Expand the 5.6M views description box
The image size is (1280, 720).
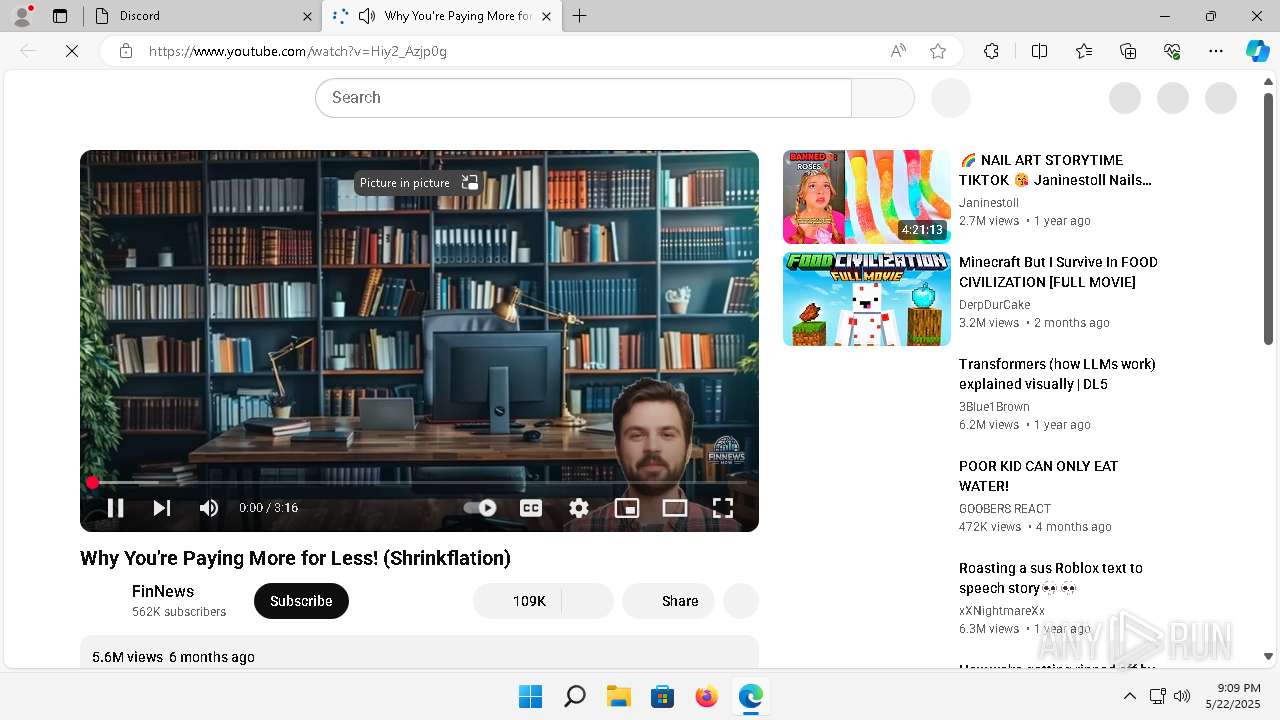(x=419, y=652)
